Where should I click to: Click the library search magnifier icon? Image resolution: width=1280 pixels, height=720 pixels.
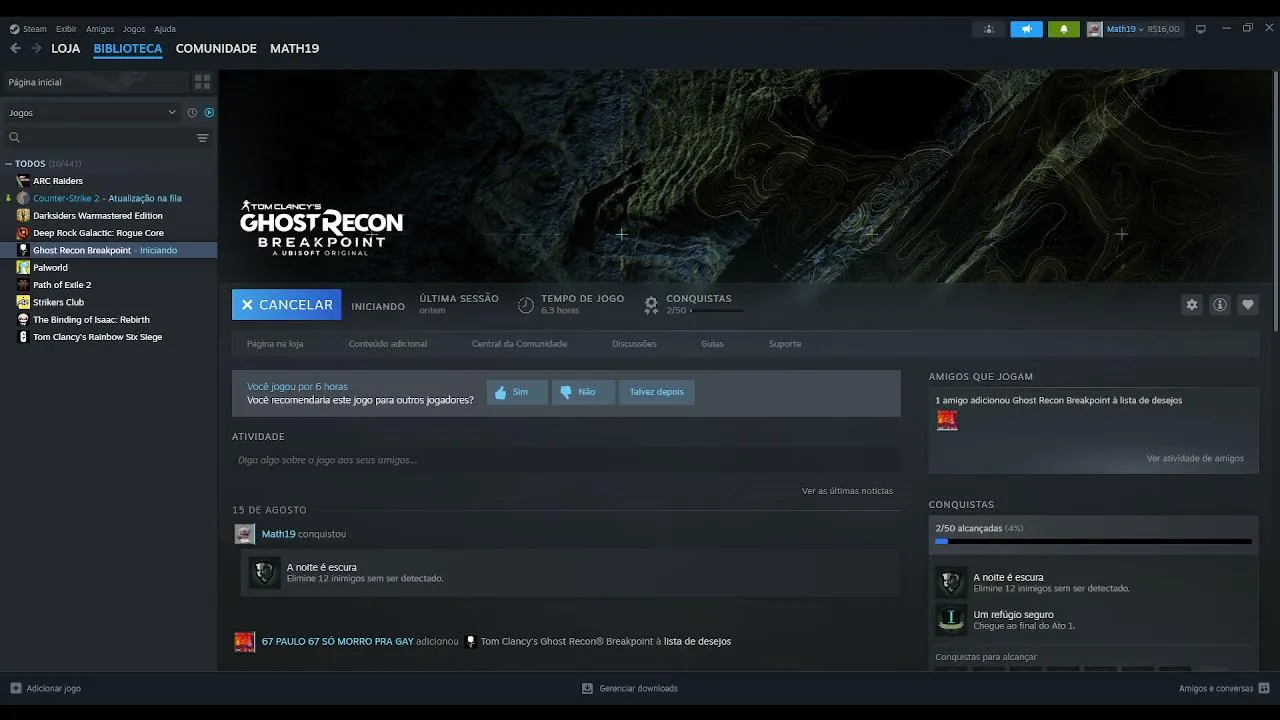15,138
